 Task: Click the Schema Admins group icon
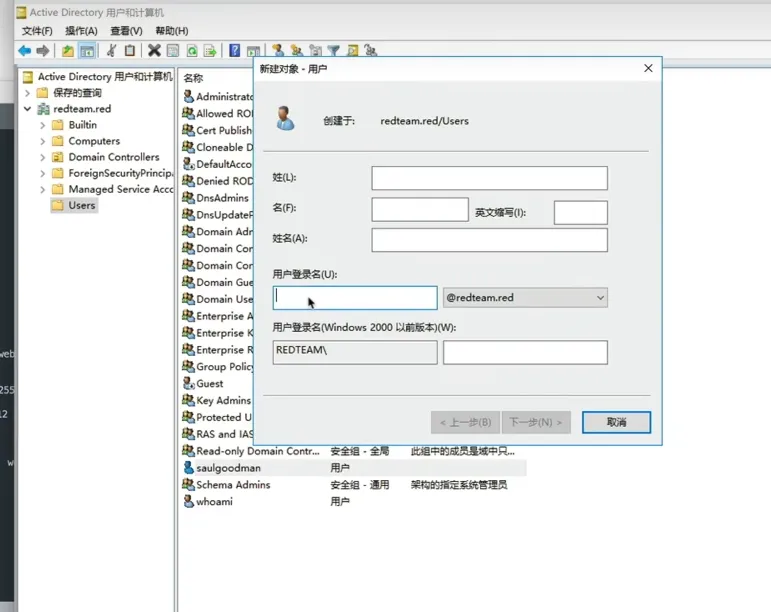tap(188, 484)
